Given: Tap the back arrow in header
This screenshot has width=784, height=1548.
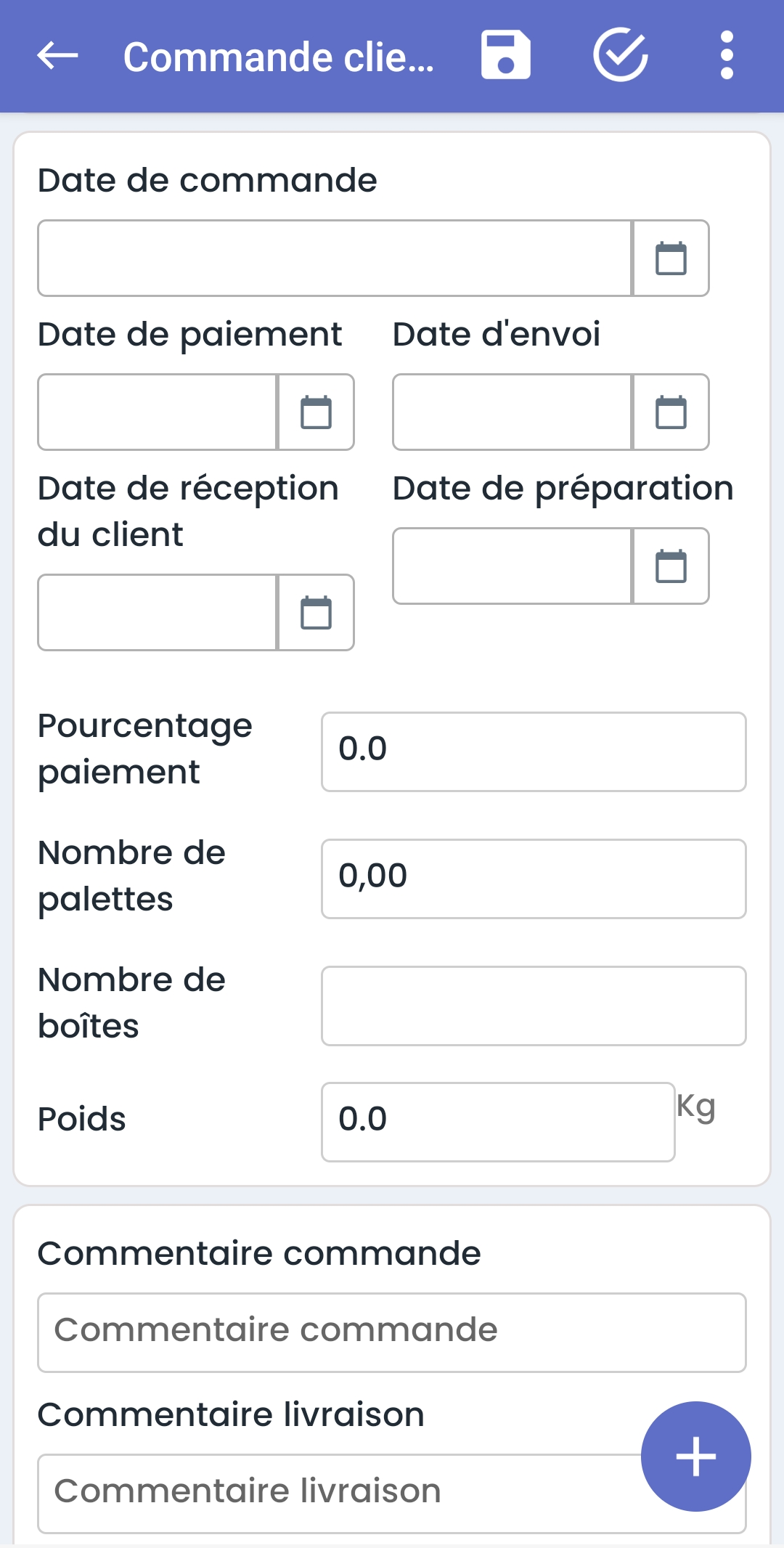Looking at the screenshot, I should tap(57, 55).
